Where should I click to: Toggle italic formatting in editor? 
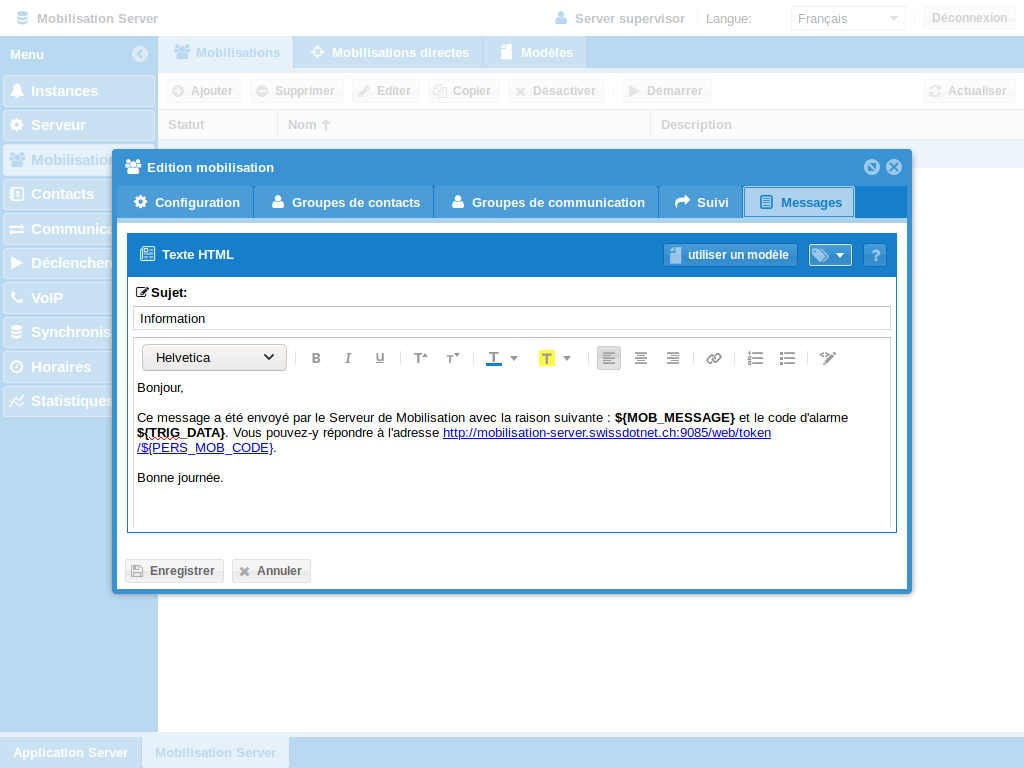[x=348, y=358]
